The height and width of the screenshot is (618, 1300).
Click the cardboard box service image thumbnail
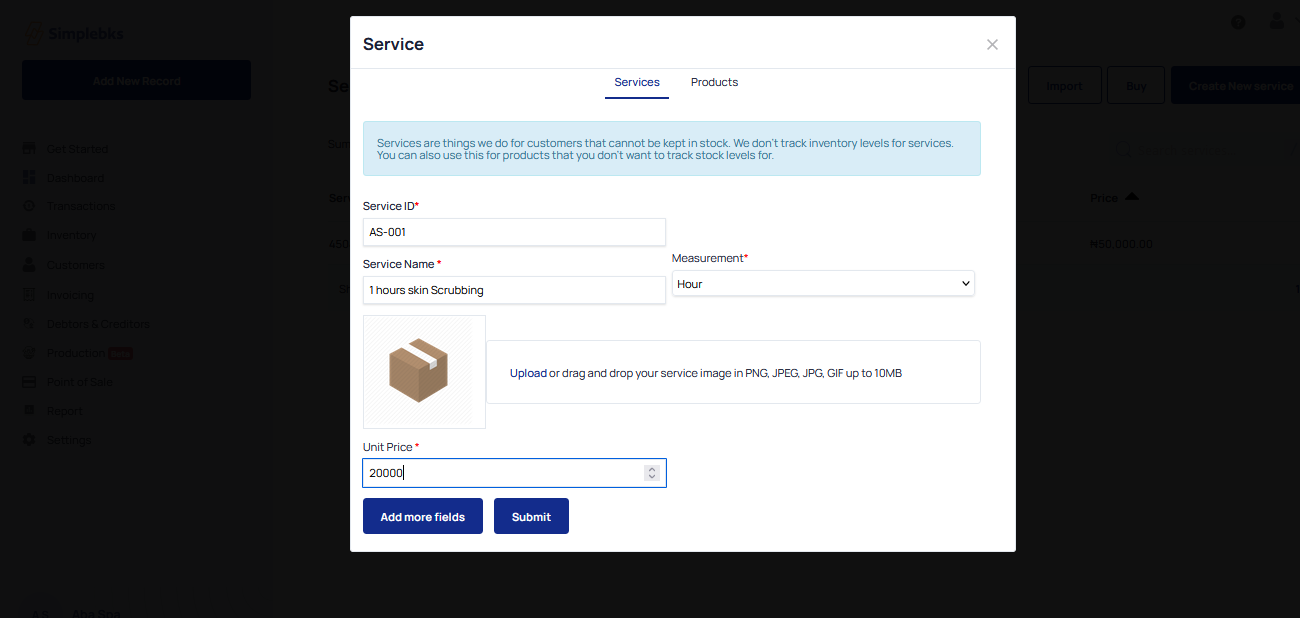424,372
